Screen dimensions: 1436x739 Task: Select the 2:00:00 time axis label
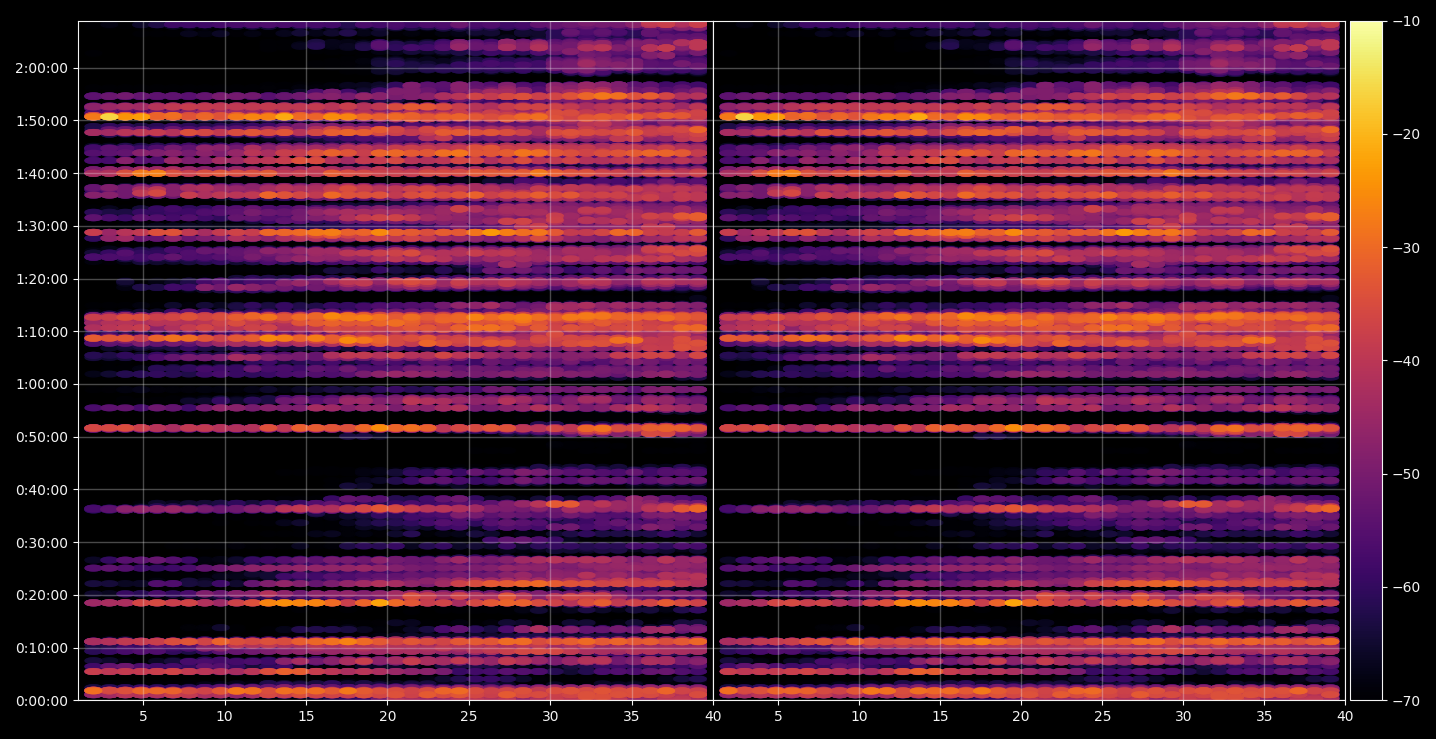pyautogui.click(x=42, y=68)
